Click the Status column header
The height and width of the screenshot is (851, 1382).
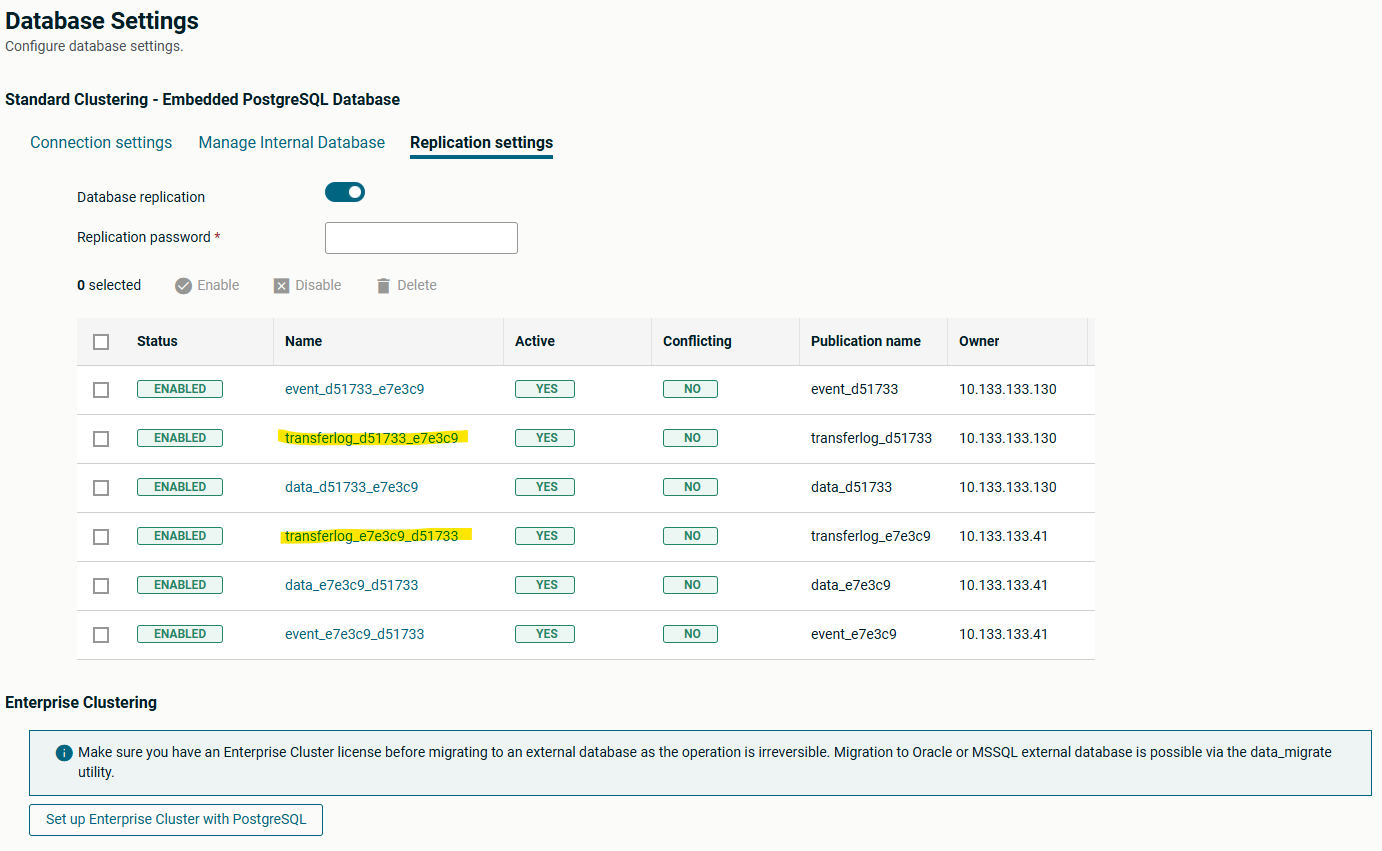click(x=157, y=341)
